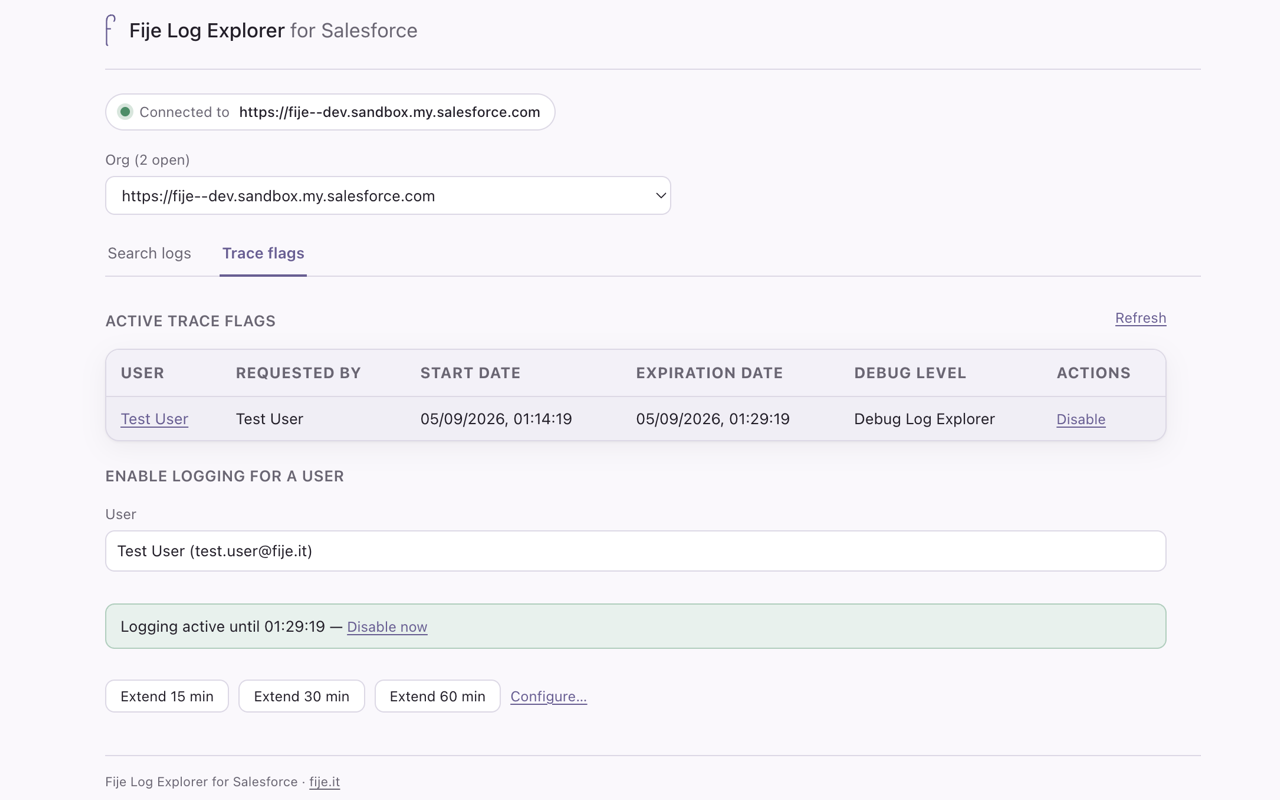1280x800 pixels.
Task: Open the Test User link in the table
Action: [x=154, y=419]
